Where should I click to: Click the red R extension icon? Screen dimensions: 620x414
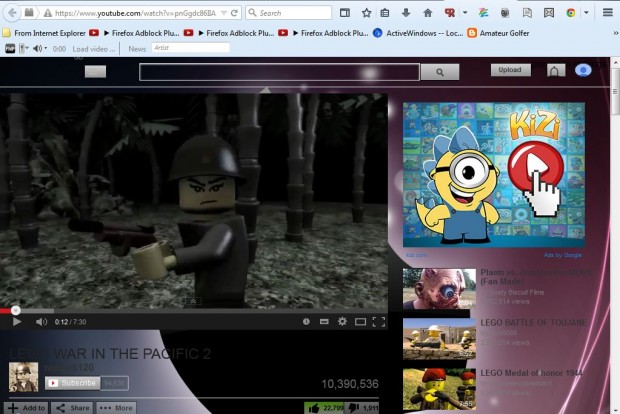tap(450, 13)
